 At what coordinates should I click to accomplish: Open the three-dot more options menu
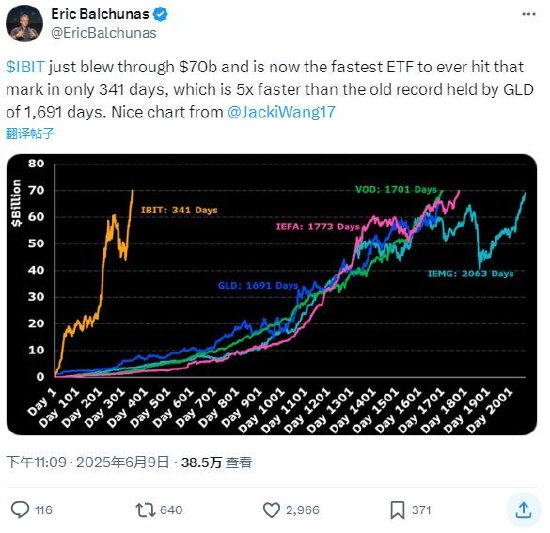click(x=529, y=14)
